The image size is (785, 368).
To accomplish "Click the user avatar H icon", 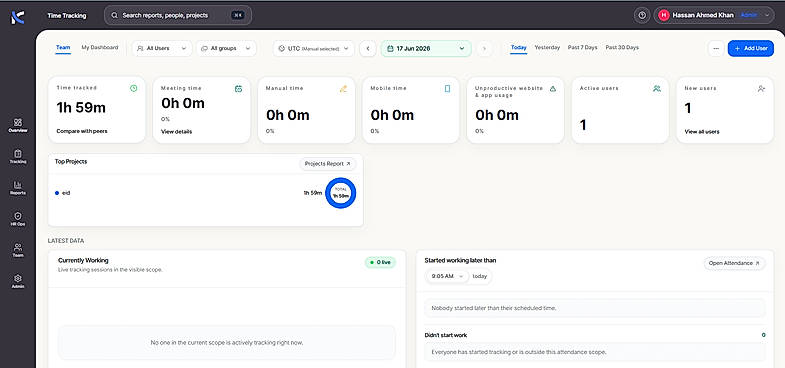I will click(x=664, y=15).
